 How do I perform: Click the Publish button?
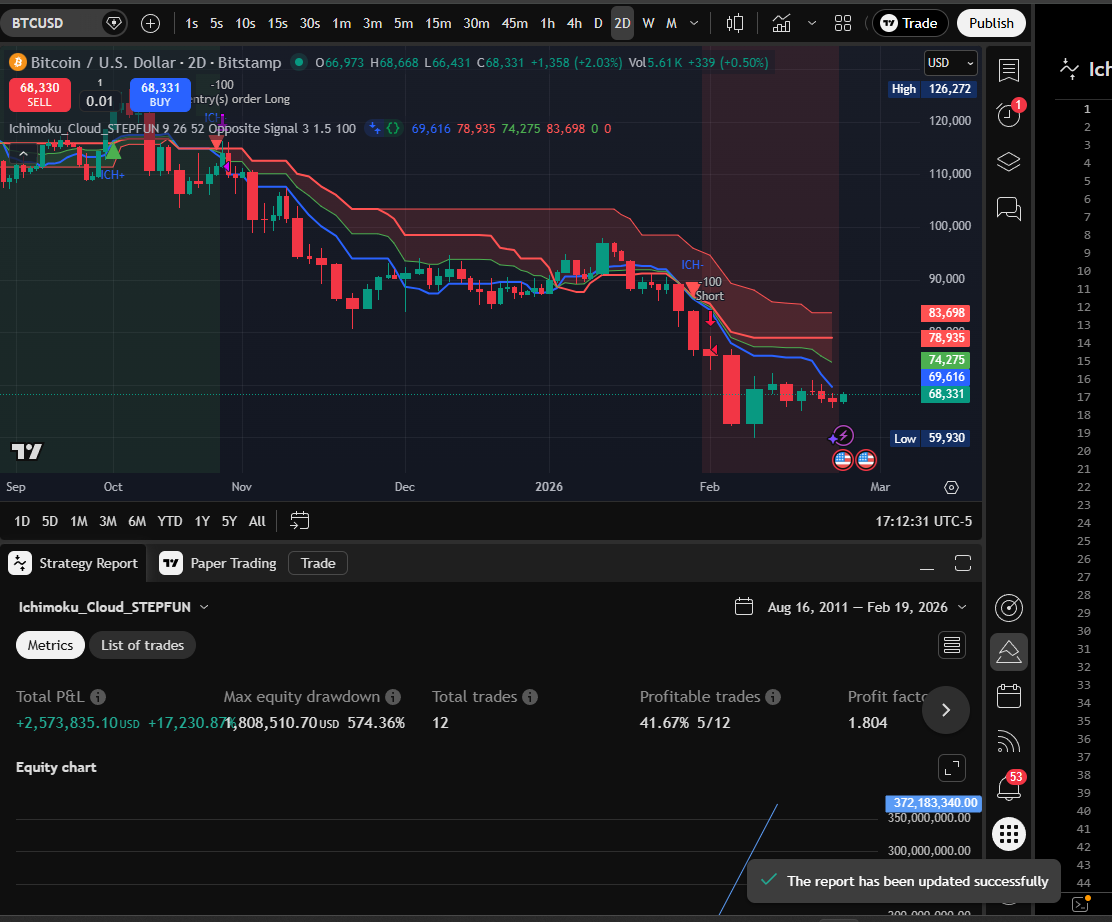click(x=991, y=22)
